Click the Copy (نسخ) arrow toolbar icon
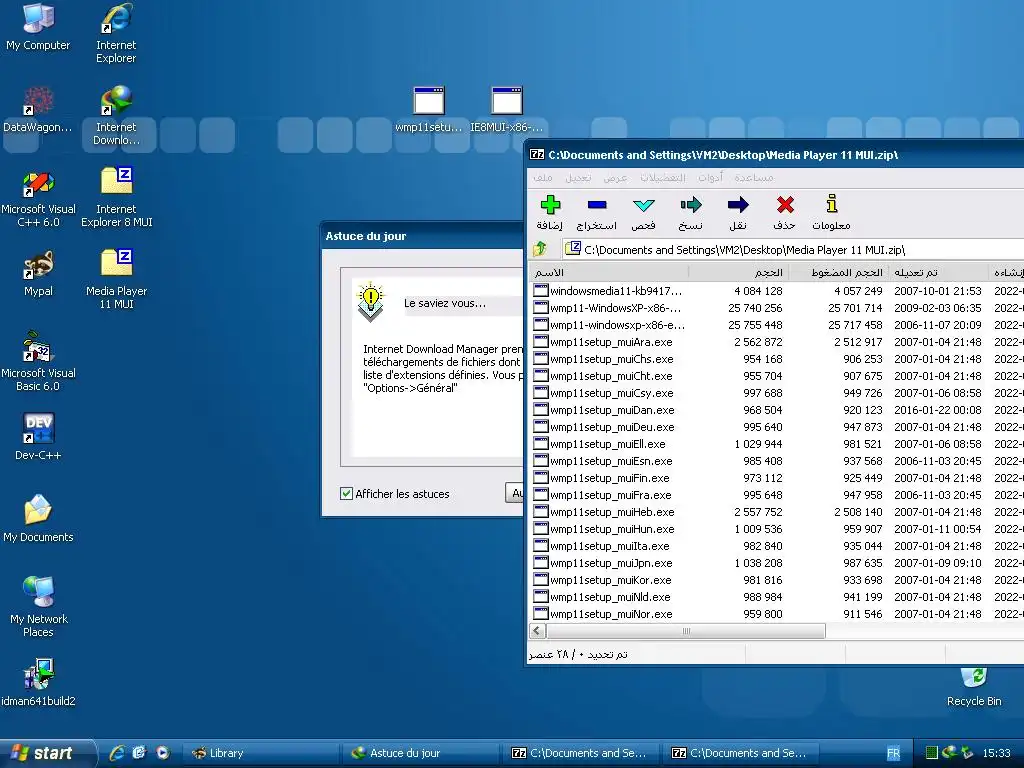Viewport: 1024px width, 768px height. (x=691, y=205)
